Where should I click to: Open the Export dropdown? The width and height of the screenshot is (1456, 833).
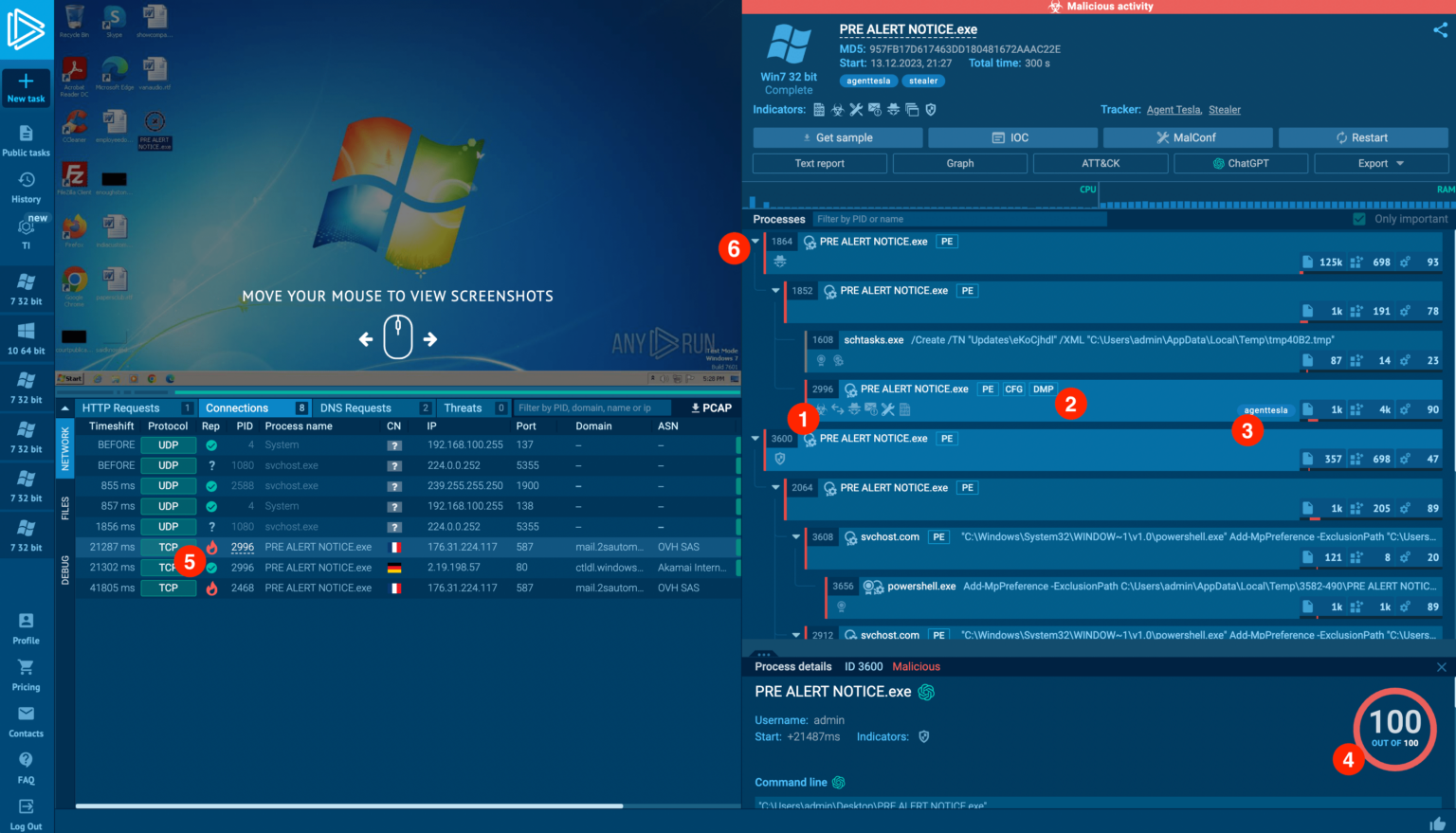[1381, 164]
